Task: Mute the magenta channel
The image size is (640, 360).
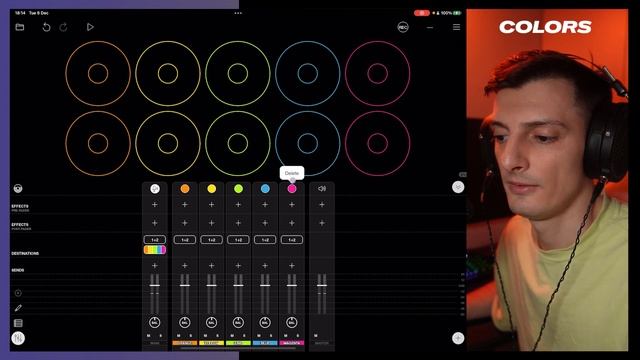Action: point(285,336)
